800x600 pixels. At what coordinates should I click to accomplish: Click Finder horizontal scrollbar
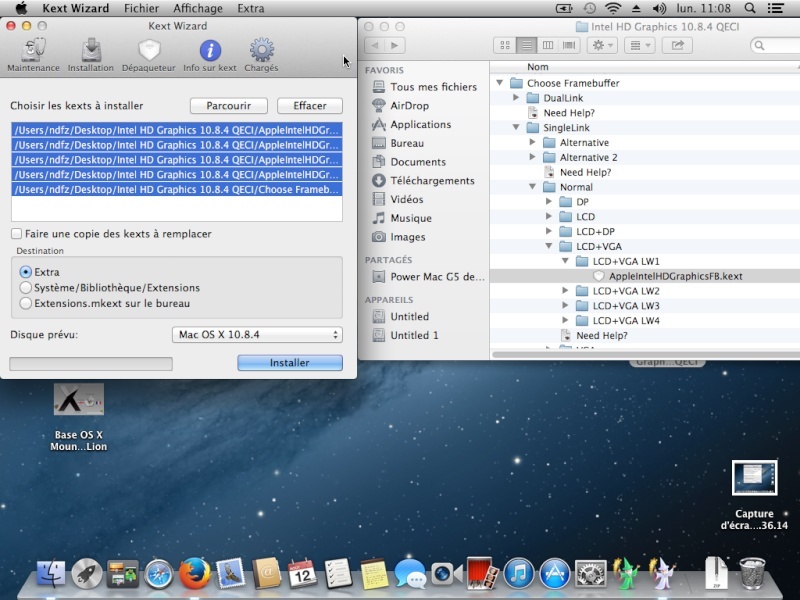(x=645, y=355)
